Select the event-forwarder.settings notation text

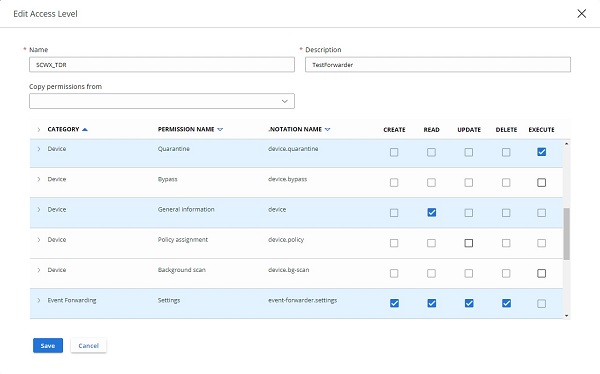pos(302,301)
